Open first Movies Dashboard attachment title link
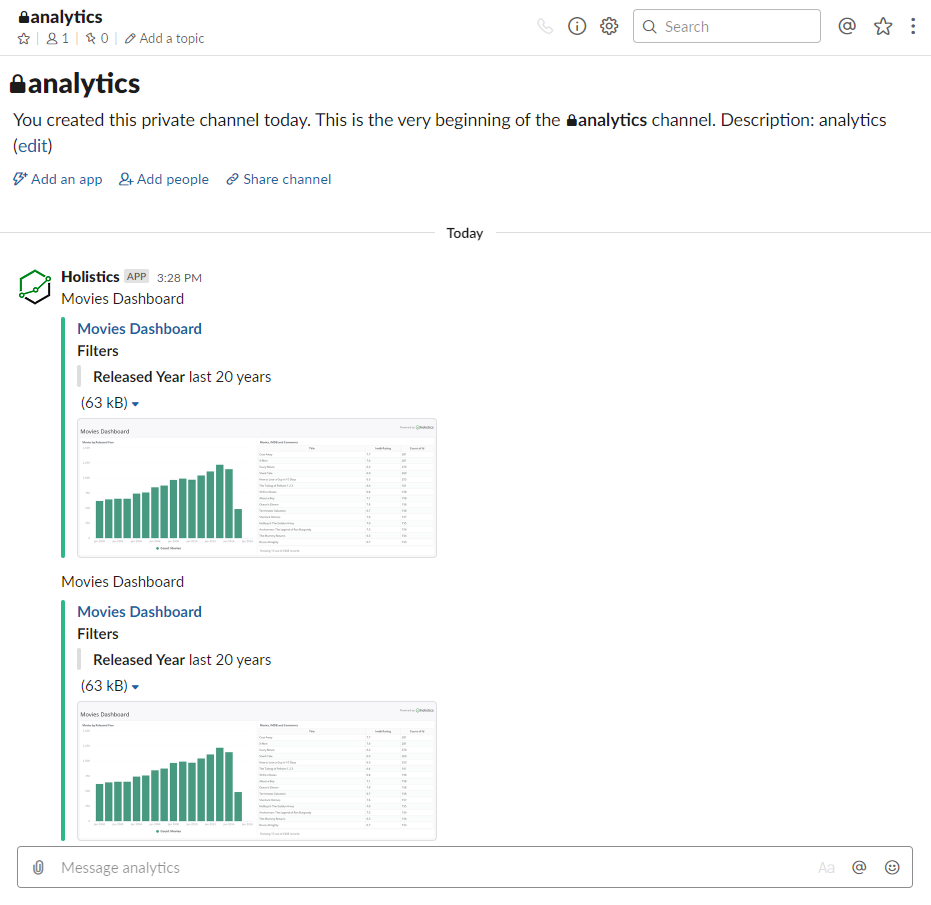 pos(140,329)
